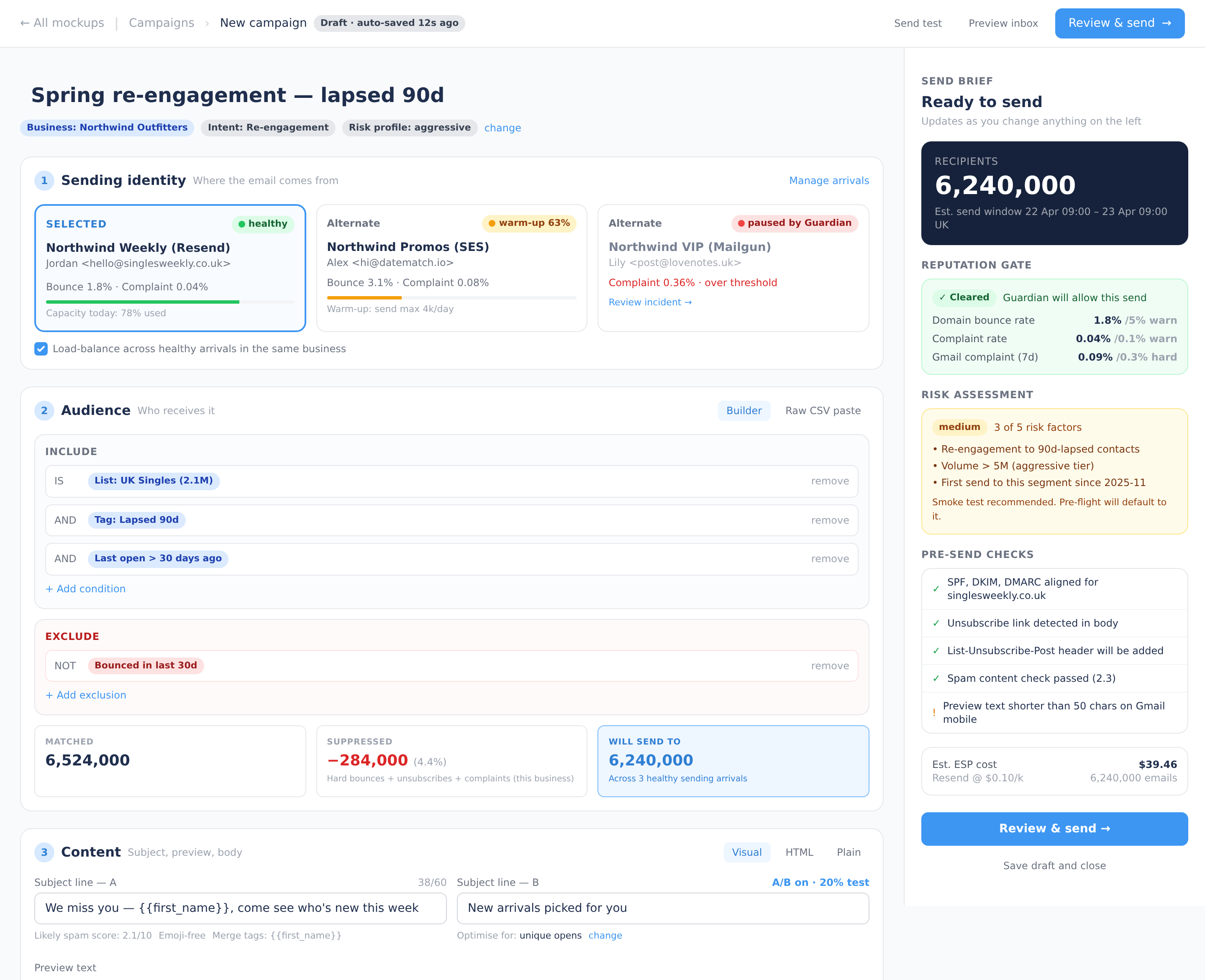The height and width of the screenshot is (980, 1205).
Task: Click the Cleared checkmark badge in Reputation gate
Action: pos(964,297)
